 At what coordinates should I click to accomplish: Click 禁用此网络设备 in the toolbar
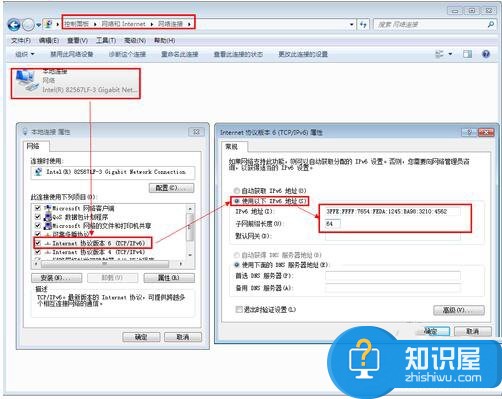click(x=72, y=54)
